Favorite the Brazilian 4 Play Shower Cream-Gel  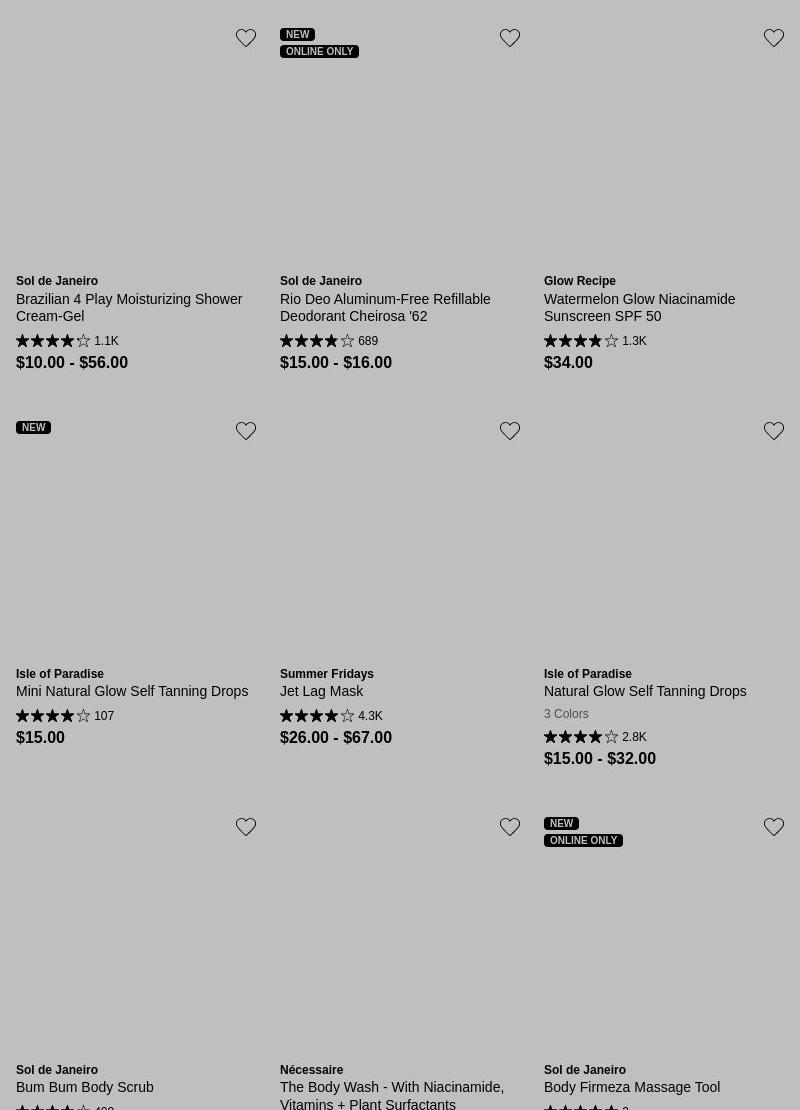click(x=246, y=38)
